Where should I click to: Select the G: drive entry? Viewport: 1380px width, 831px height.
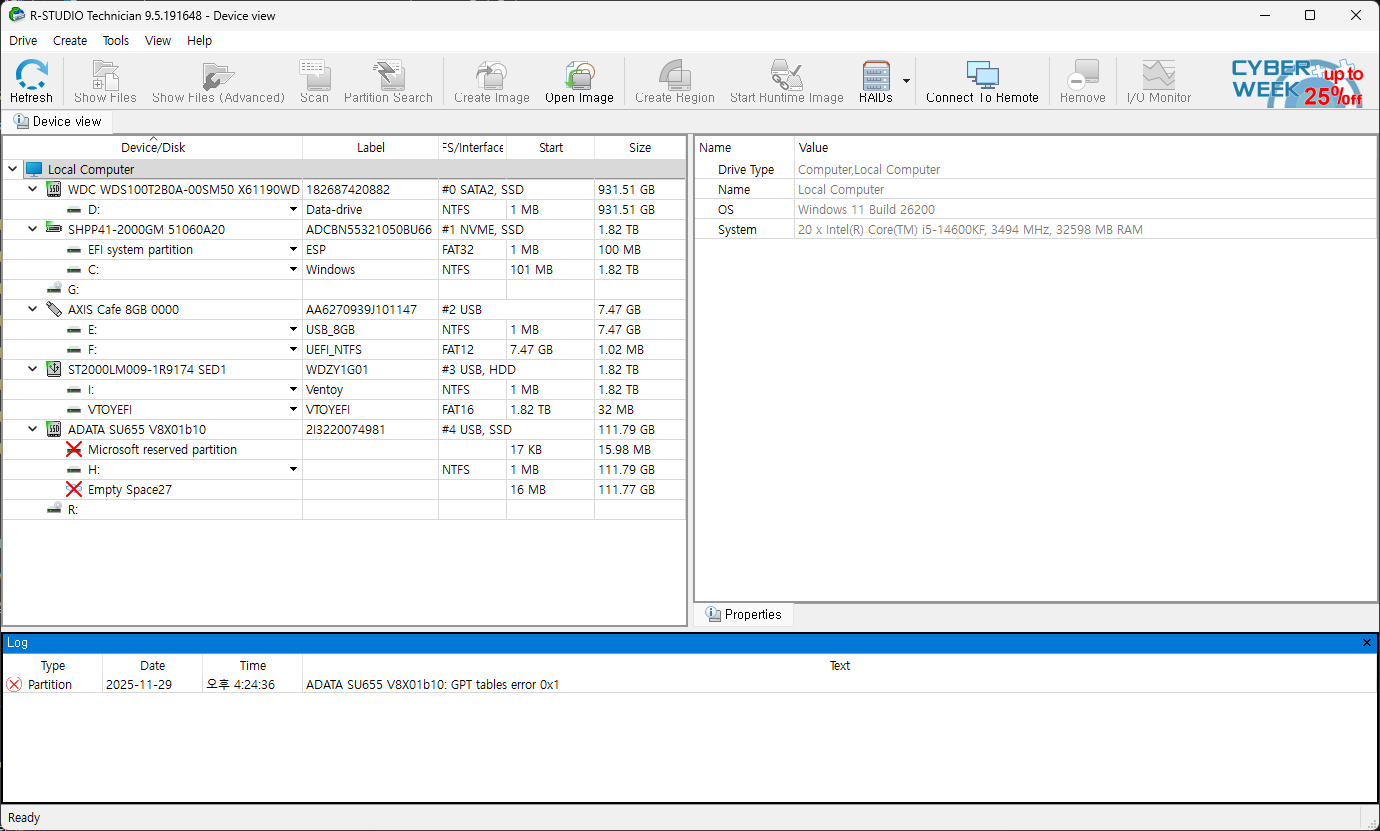(73, 290)
